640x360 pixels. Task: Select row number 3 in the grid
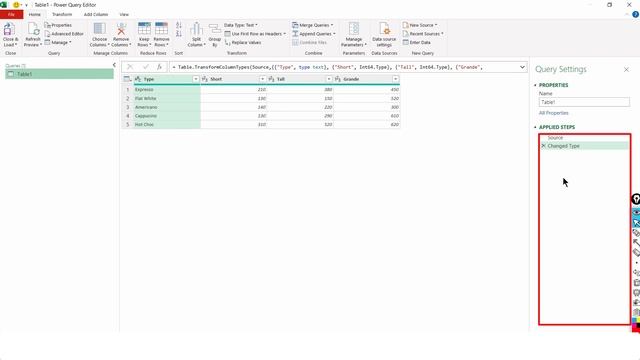click(127, 107)
